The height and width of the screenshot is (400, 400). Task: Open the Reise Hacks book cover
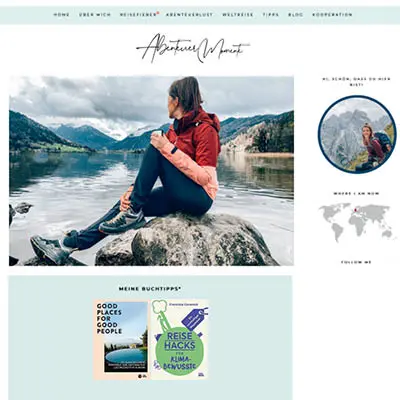point(180,340)
